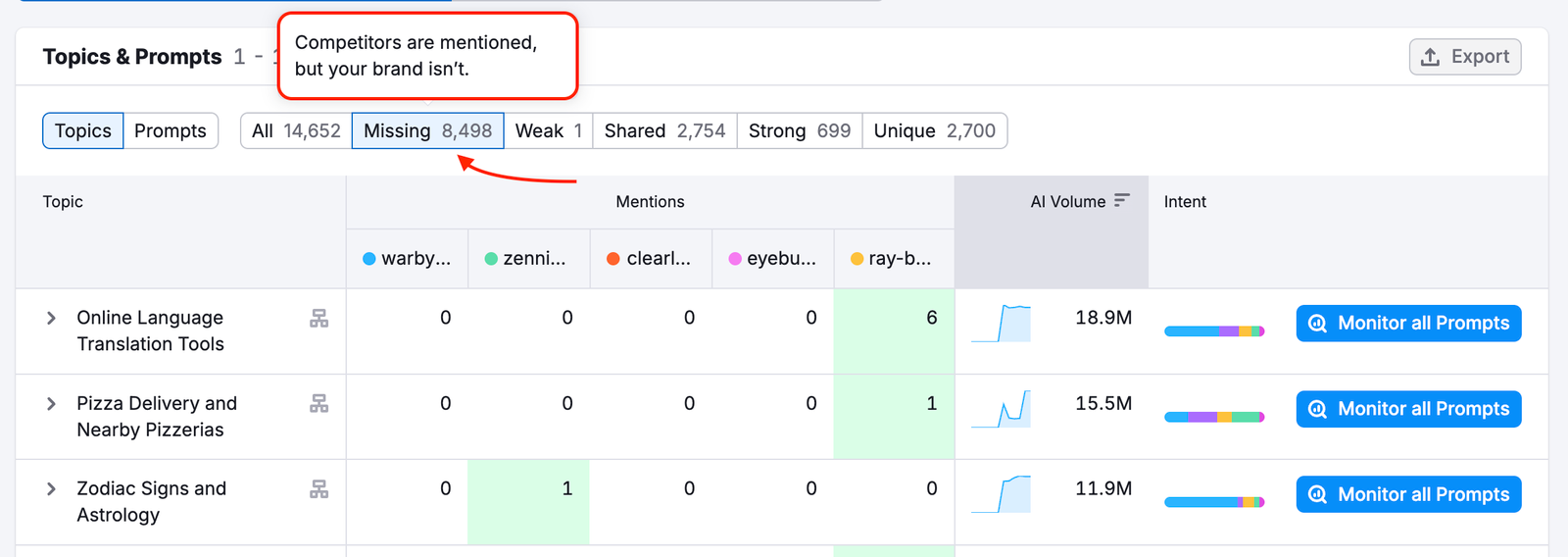Viewport: 1568px width, 557px height.
Task: Click AI Volume trend chart for 15.5M row
Action: (x=1002, y=409)
